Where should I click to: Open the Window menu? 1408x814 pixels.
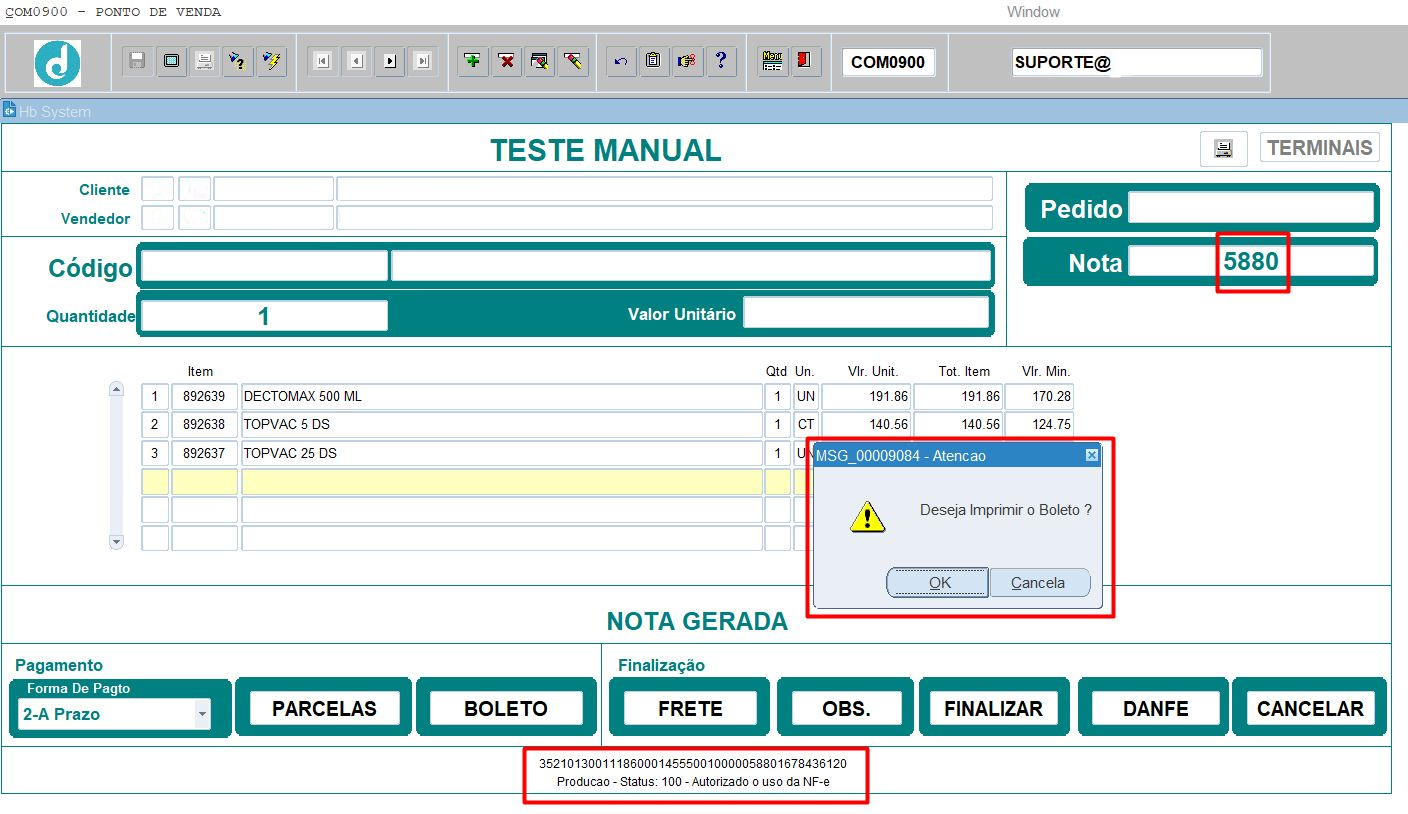[1033, 12]
